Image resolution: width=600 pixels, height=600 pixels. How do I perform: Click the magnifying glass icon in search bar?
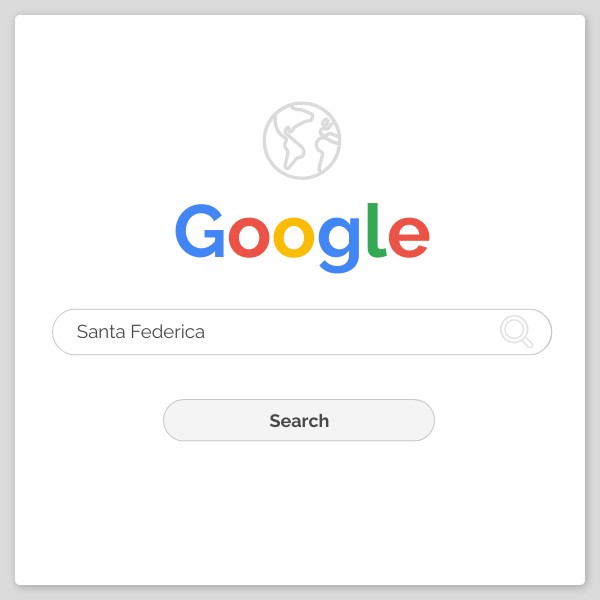click(517, 331)
